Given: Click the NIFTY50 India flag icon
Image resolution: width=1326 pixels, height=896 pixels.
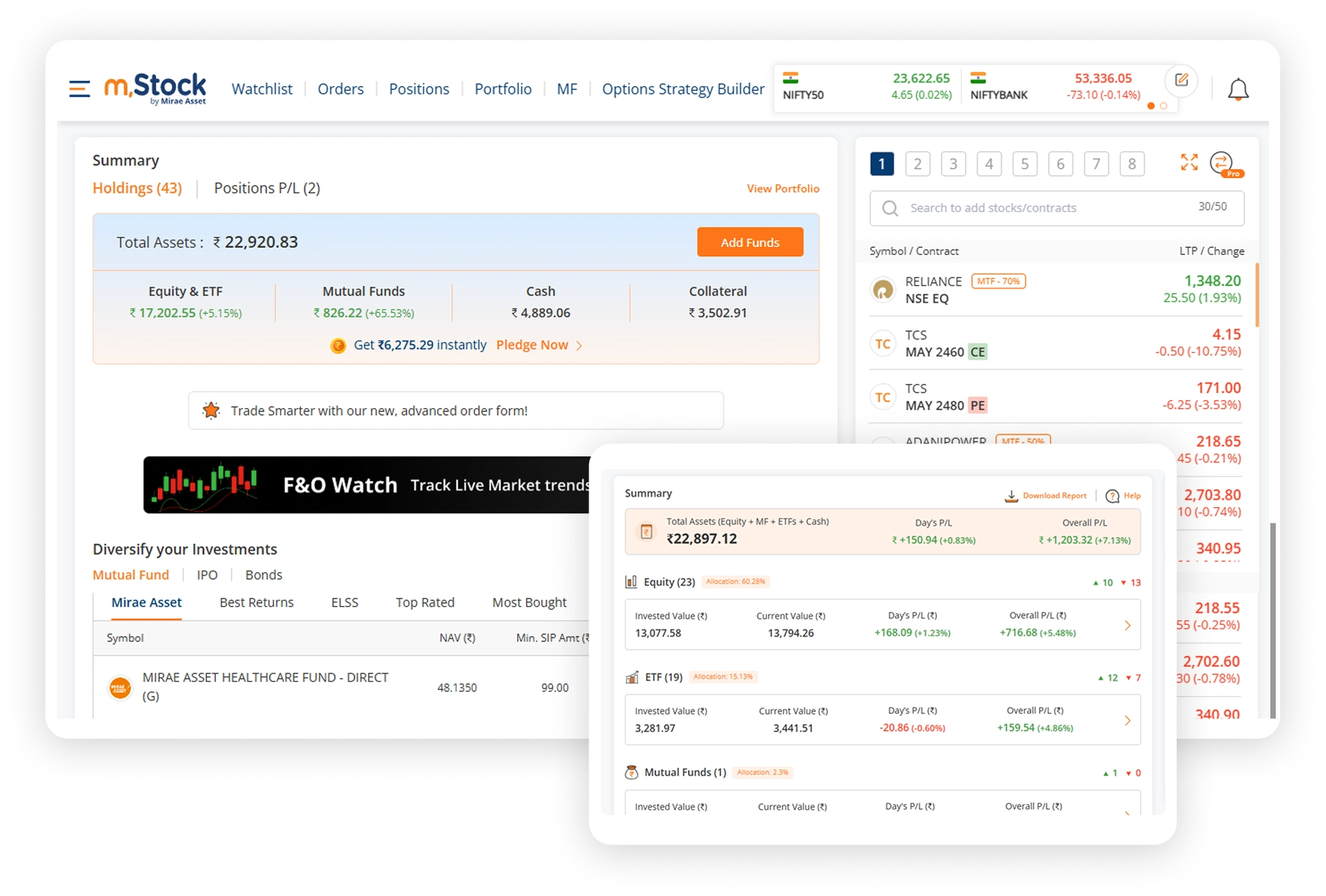Looking at the screenshot, I should [791, 77].
